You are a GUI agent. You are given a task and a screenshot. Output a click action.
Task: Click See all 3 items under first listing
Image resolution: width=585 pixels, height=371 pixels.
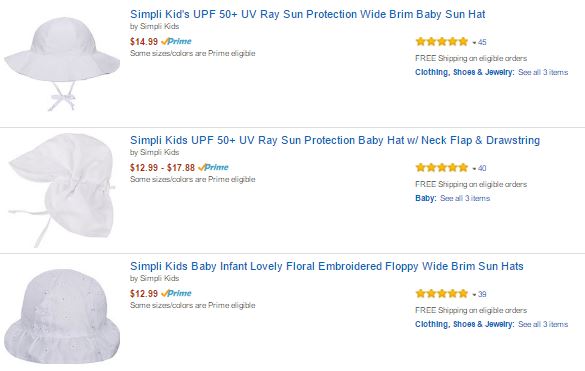[x=543, y=72]
